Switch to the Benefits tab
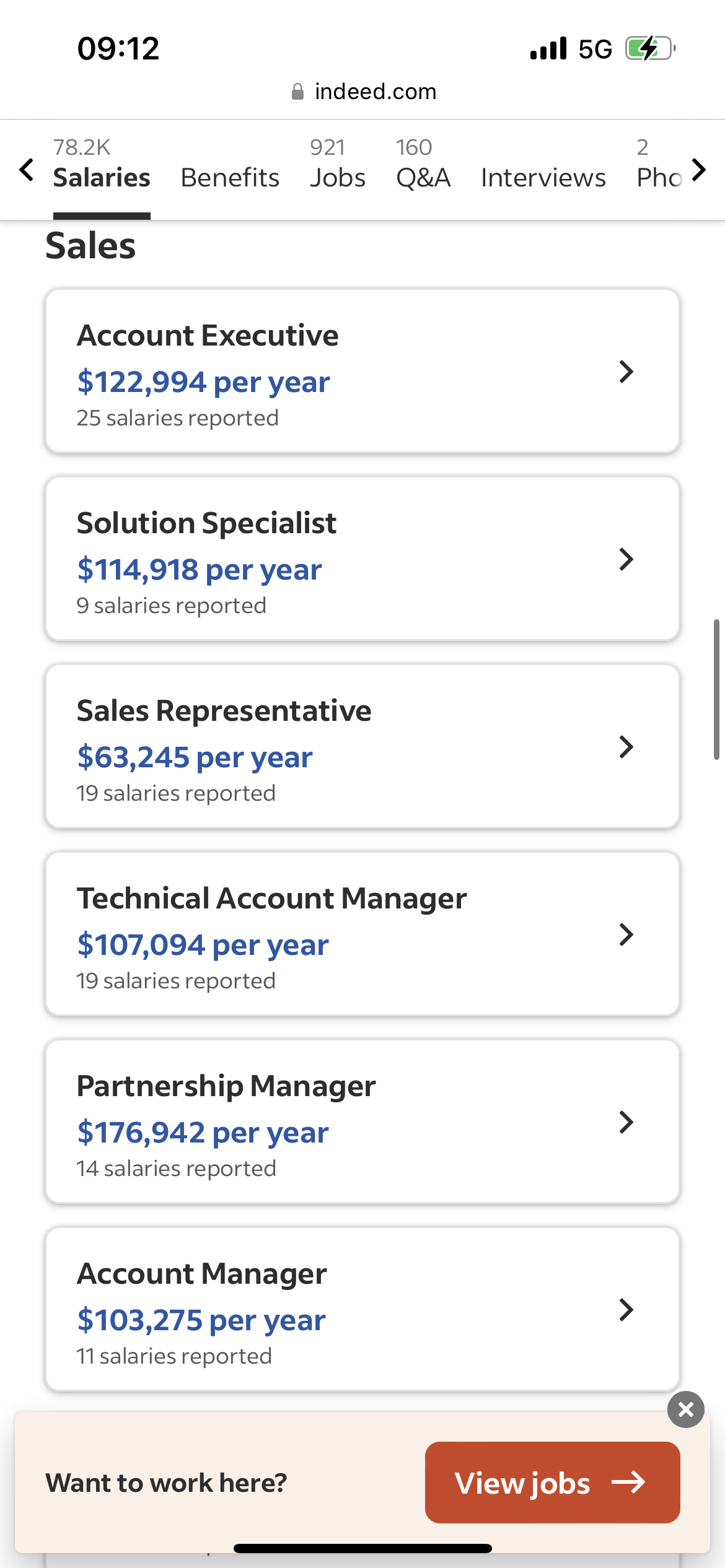725x1568 pixels. click(230, 177)
